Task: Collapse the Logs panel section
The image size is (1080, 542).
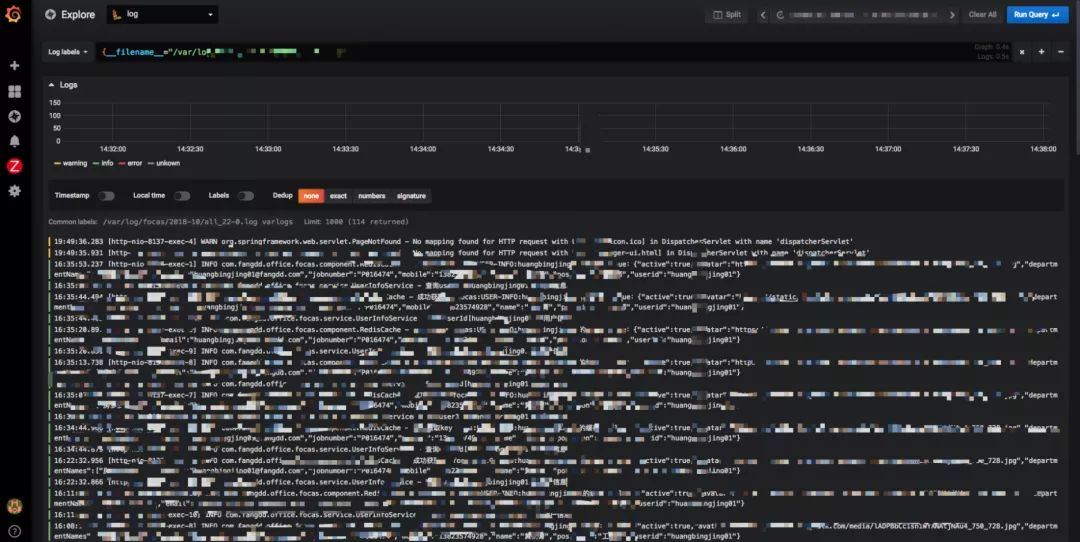Action: [63, 85]
